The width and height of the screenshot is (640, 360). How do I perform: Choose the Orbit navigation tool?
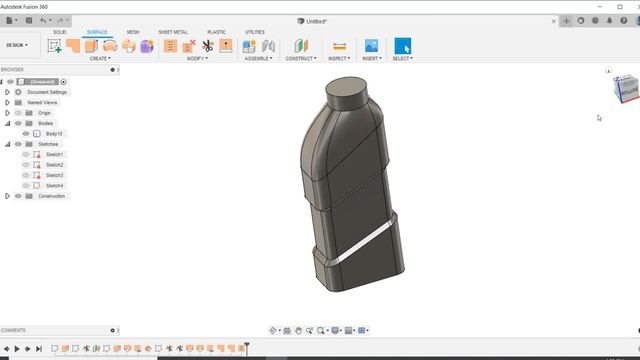point(273,331)
